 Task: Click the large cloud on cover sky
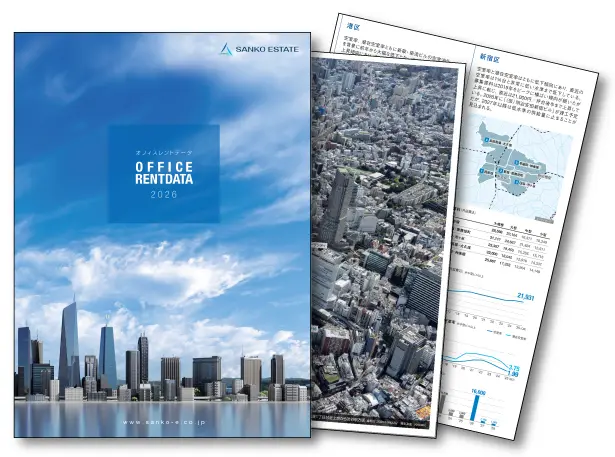(x=130, y=270)
